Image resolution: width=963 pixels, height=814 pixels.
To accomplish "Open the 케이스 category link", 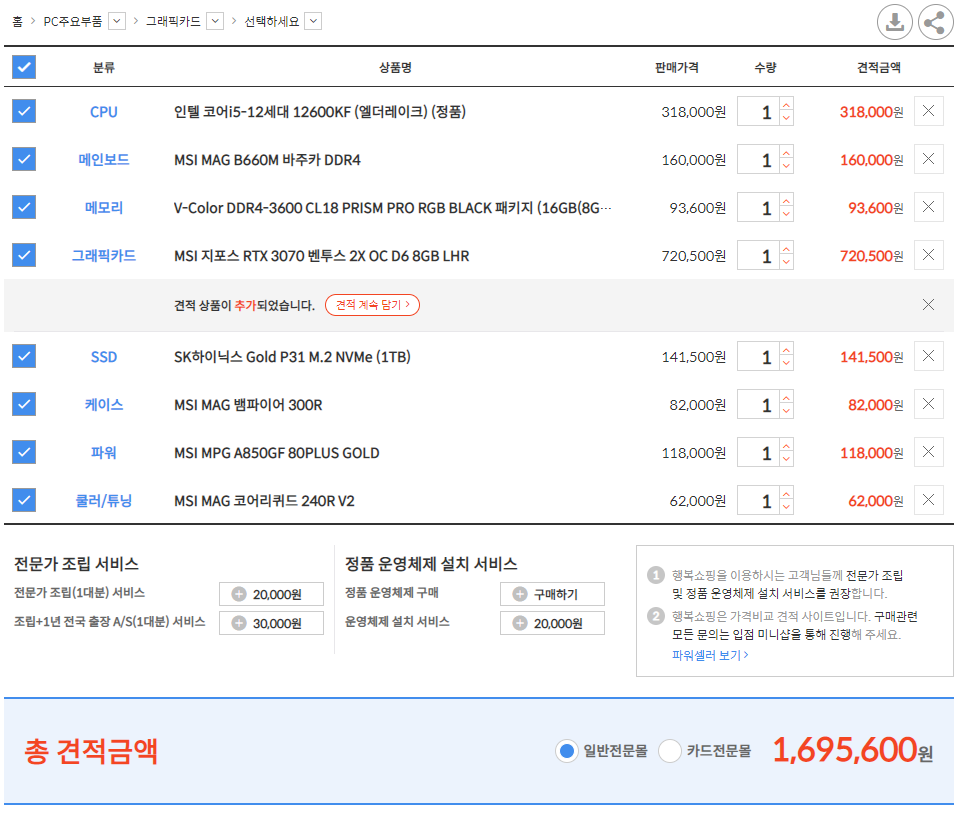I will point(104,405).
